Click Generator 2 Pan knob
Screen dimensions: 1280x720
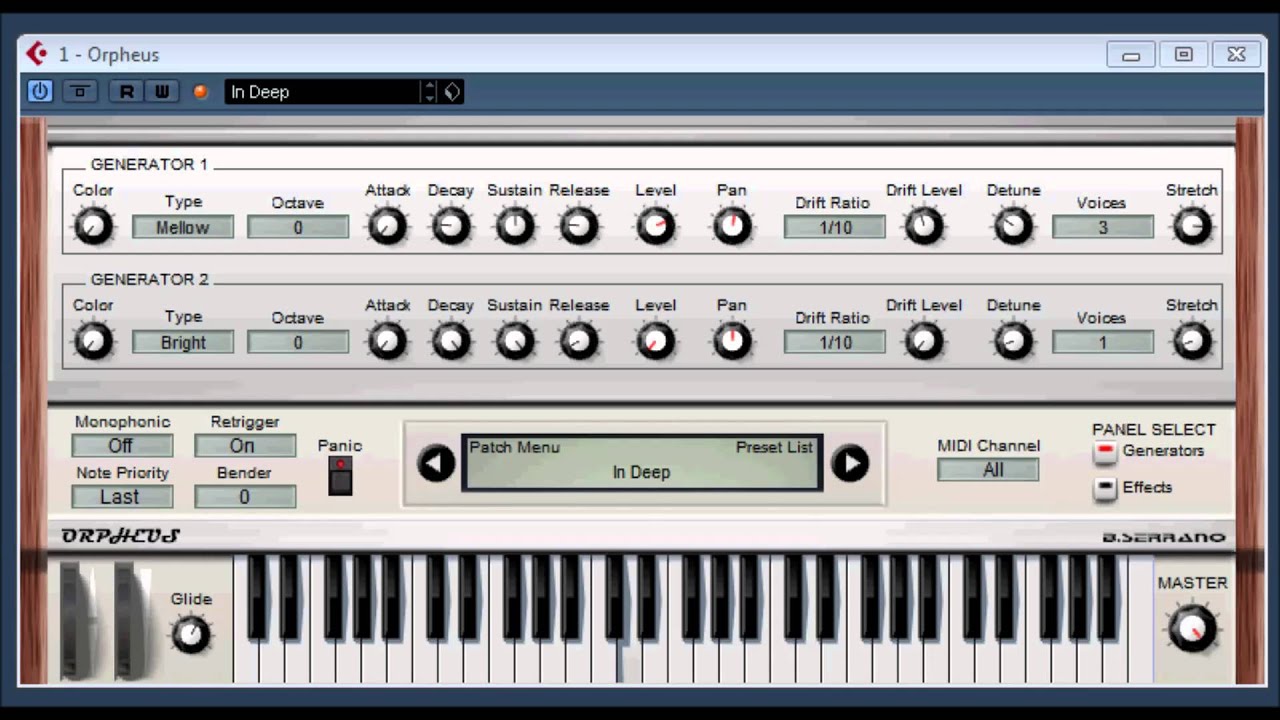click(x=732, y=341)
